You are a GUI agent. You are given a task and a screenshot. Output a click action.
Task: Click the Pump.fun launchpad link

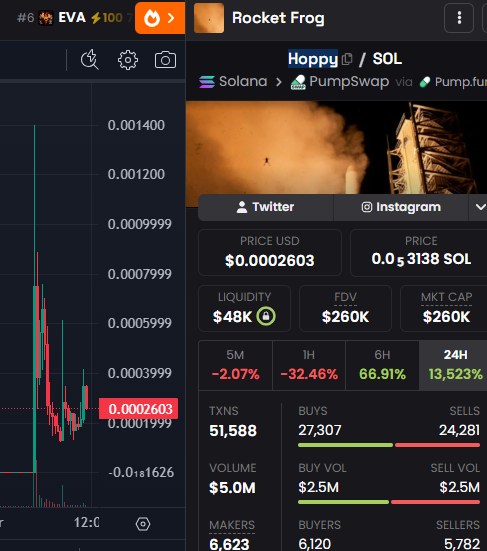pos(453,82)
